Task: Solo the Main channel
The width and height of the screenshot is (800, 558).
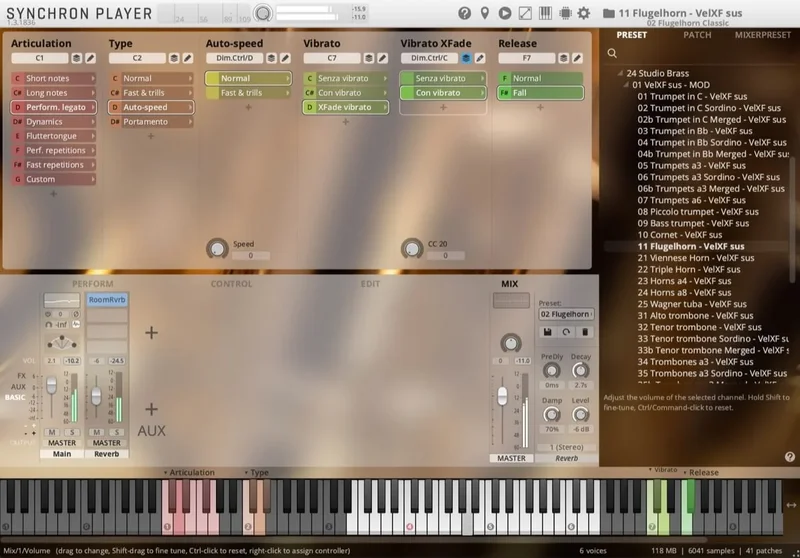Action: pos(72,432)
